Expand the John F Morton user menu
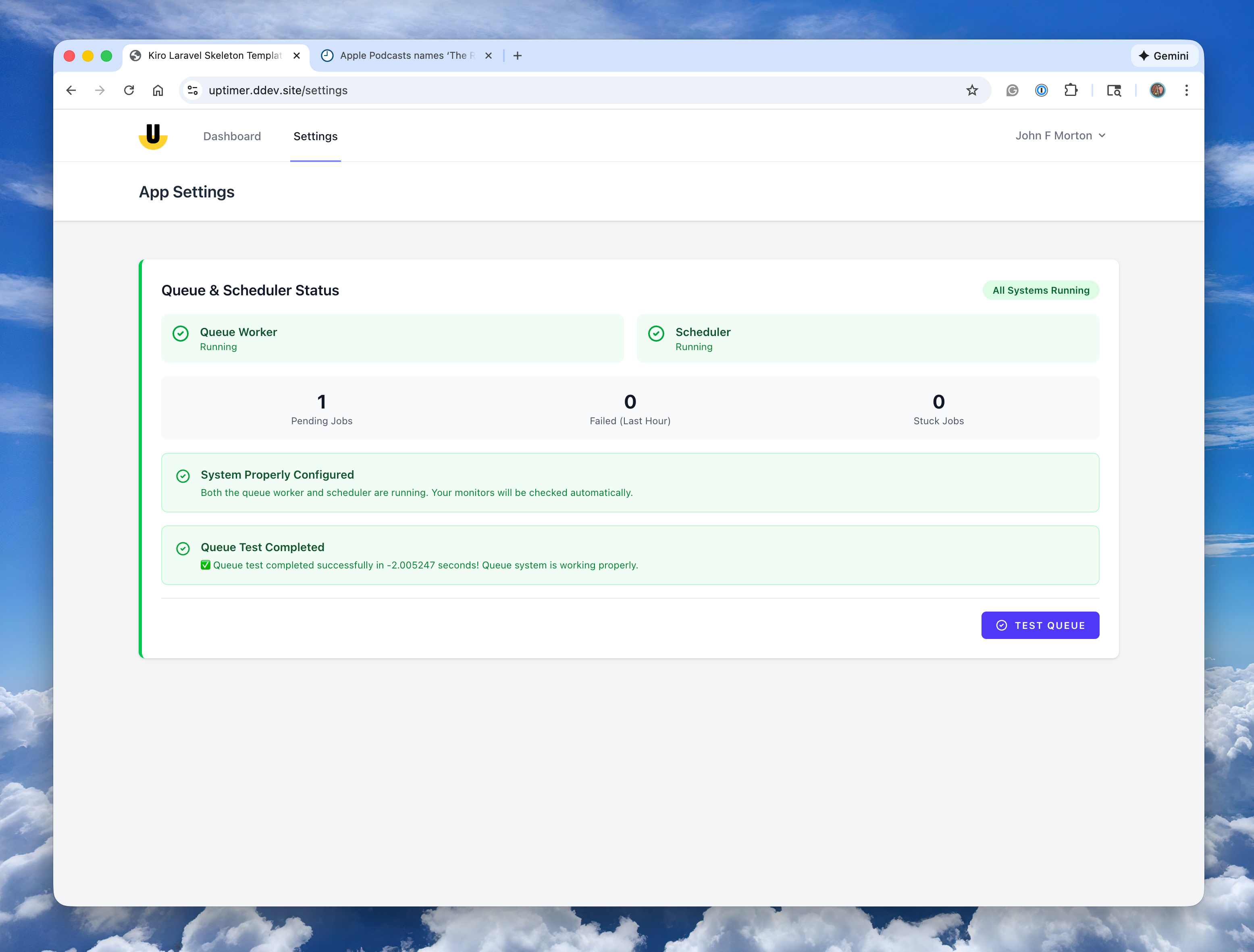This screenshot has height=952, width=1254. pyautogui.click(x=1060, y=135)
